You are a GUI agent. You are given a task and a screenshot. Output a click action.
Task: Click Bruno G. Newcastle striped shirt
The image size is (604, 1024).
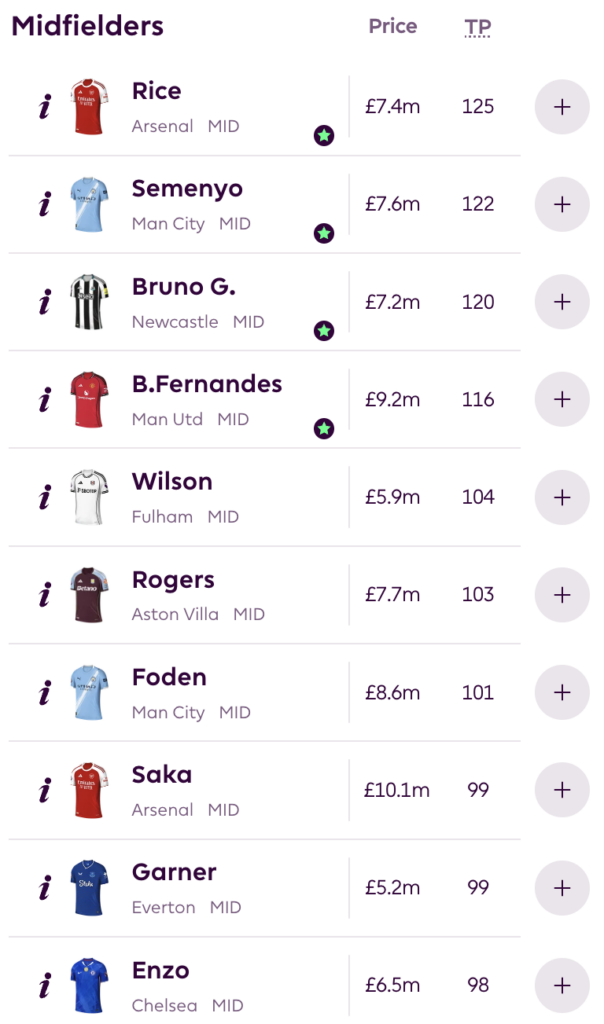90,302
